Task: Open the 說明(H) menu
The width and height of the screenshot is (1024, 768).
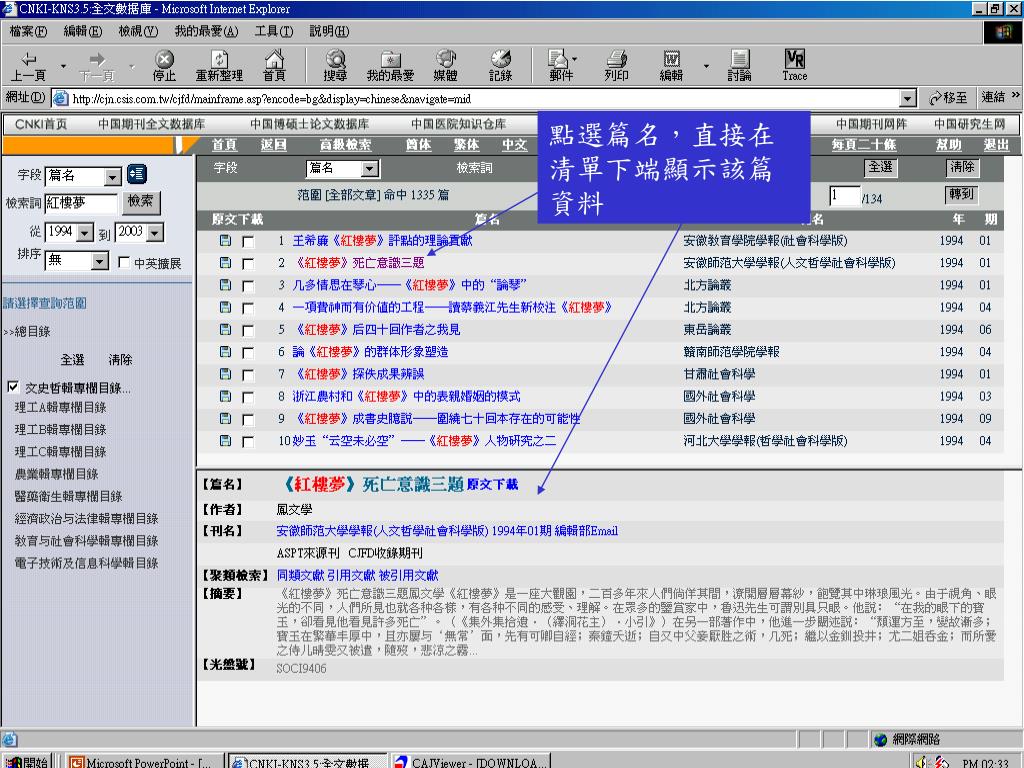Action: pyautogui.click(x=329, y=31)
